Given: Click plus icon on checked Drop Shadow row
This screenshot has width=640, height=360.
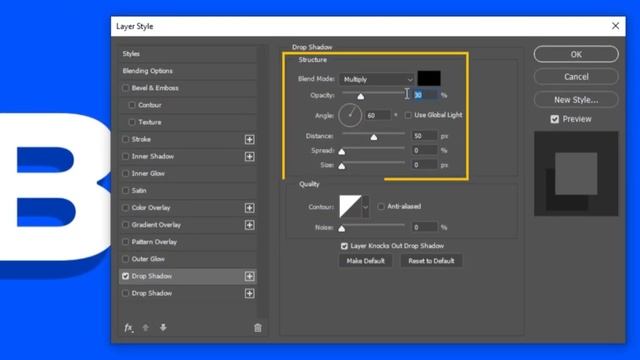Looking at the screenshot, I should pyautogui.click(x=249, y=277).
